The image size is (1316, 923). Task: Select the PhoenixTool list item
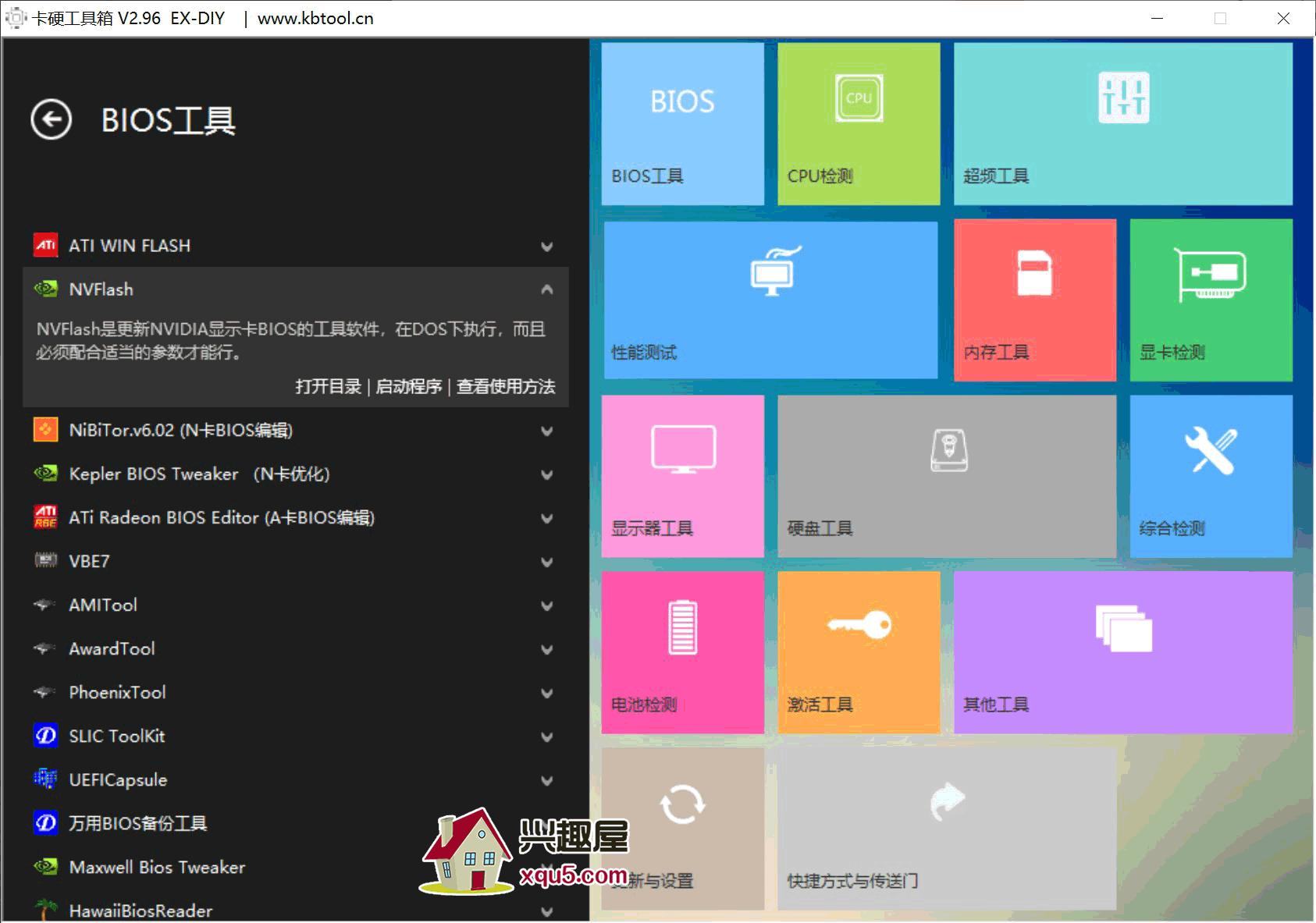296,692
